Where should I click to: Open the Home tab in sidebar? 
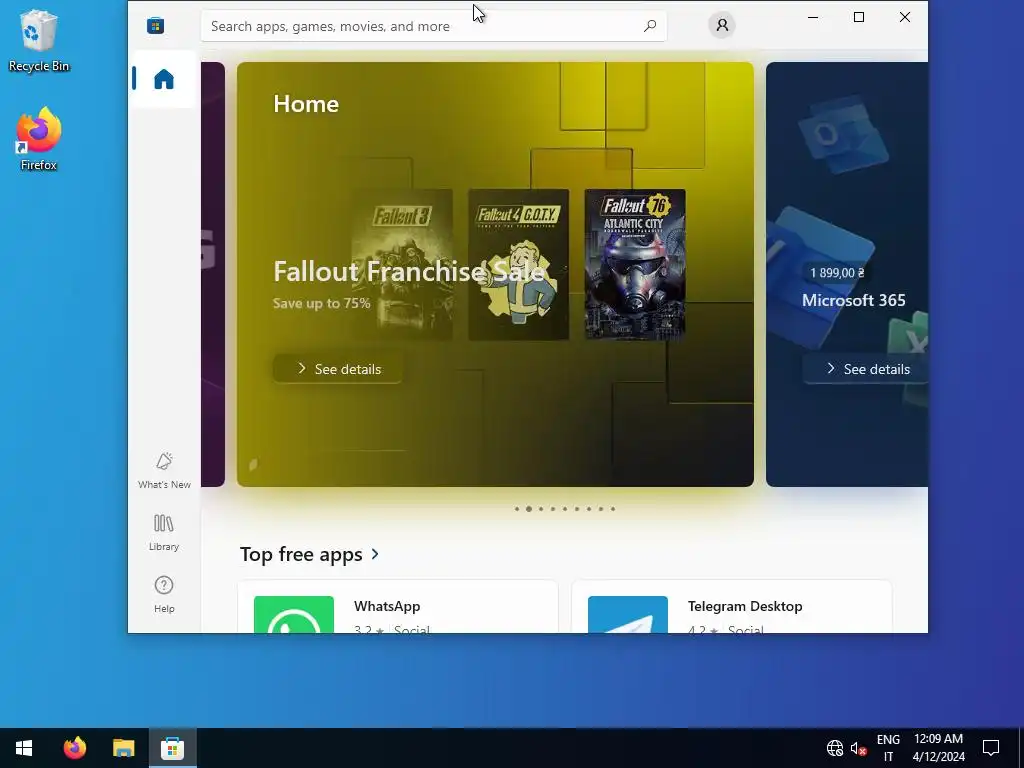163,79
